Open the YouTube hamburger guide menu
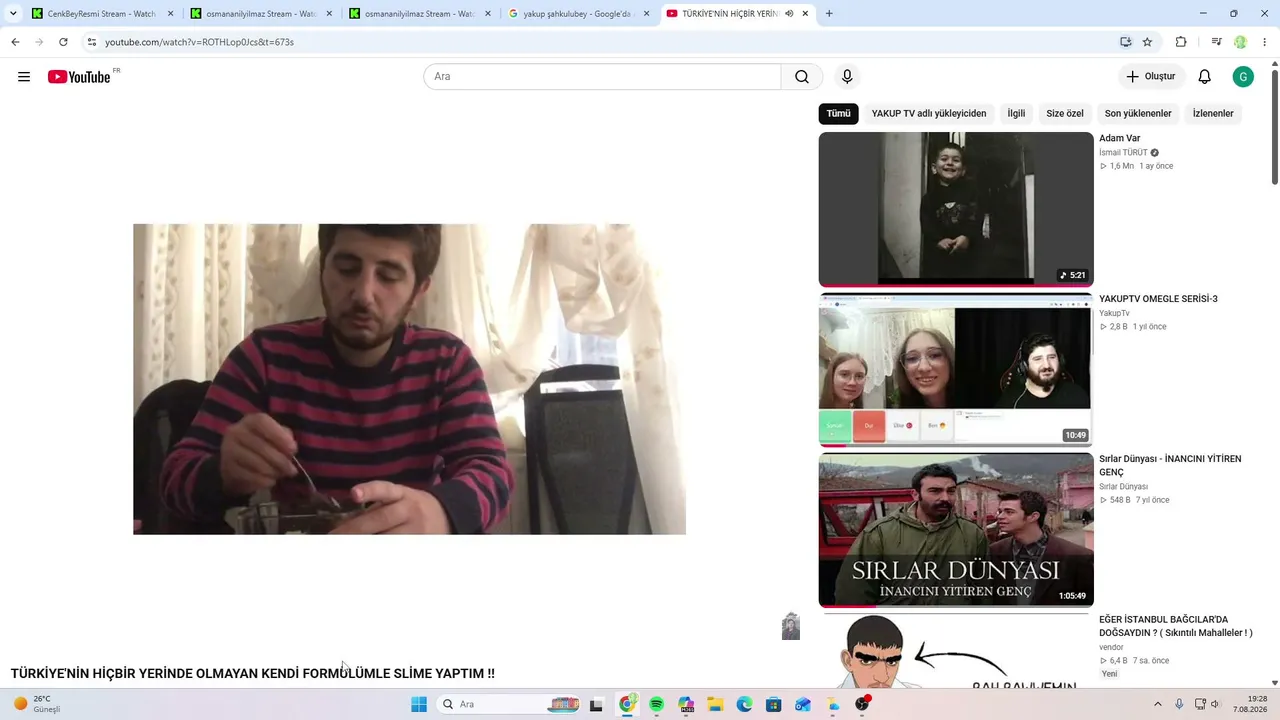This screenshot has height=720, width=1280. pos(24,77)
